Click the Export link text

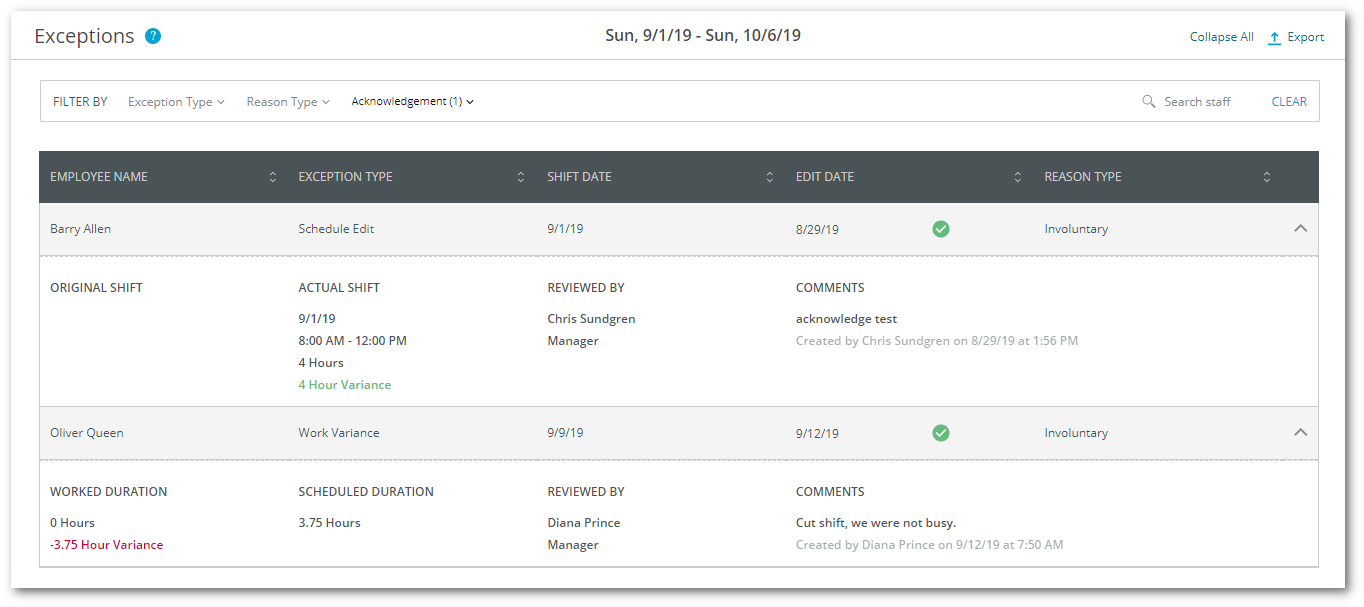point(1305,38)
